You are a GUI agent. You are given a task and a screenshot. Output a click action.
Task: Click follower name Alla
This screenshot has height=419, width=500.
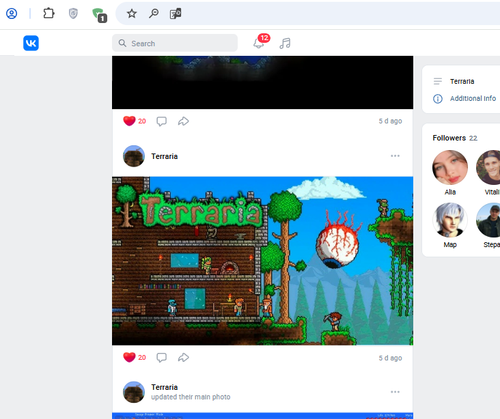(x=450, y=192)
